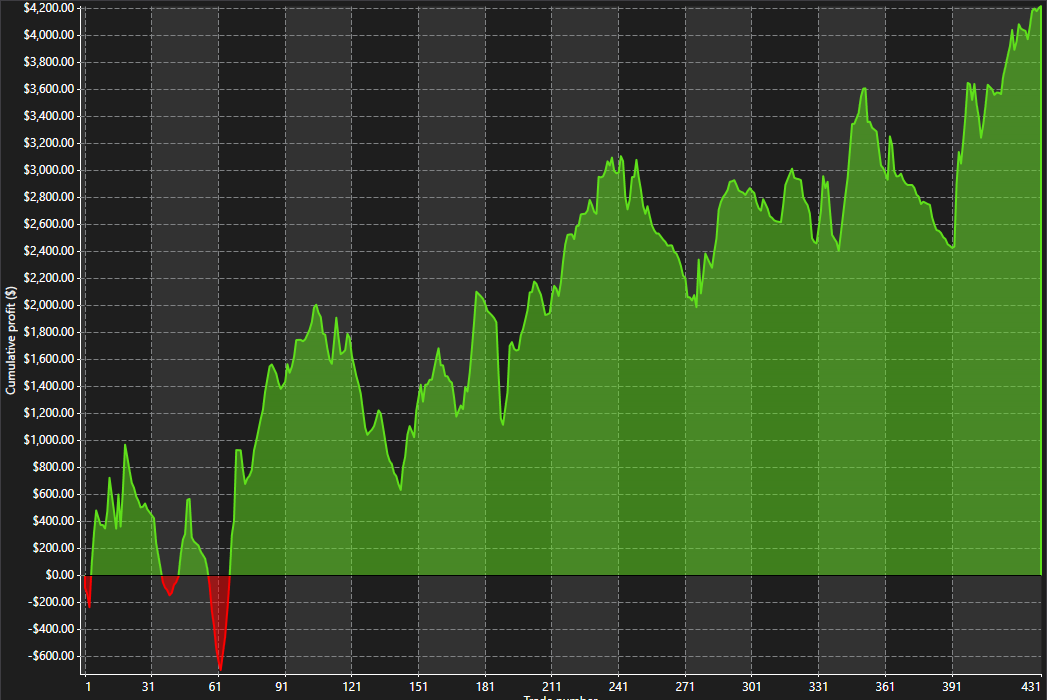Pick the $200.00 y-axis label
The height and width of the screenshot is (700, 1047).
coord(53,548)
